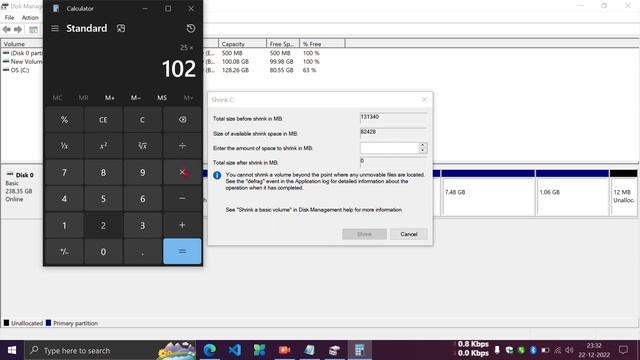Click digit 5 on Calculator keypad
This screenshot has height=360, width=640.
click(103, 198)
